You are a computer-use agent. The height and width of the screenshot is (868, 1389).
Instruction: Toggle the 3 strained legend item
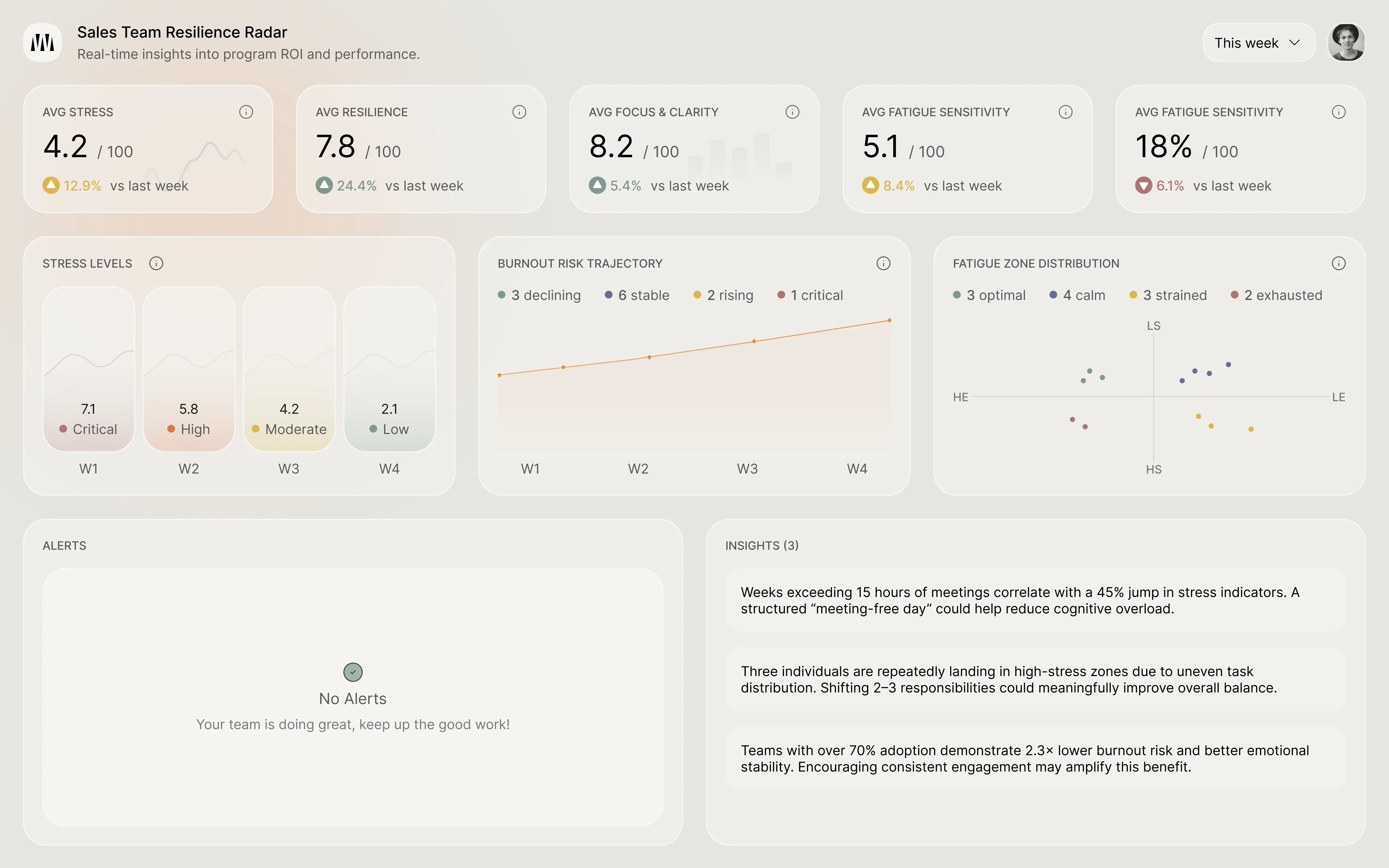pyautogui.click(x=1168, y=295)
